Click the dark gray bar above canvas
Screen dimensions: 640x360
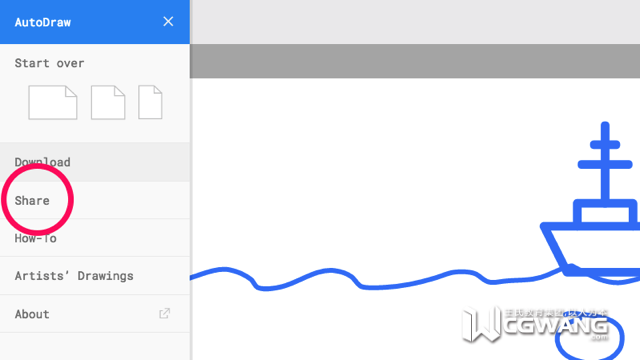[x=415, y=61]
